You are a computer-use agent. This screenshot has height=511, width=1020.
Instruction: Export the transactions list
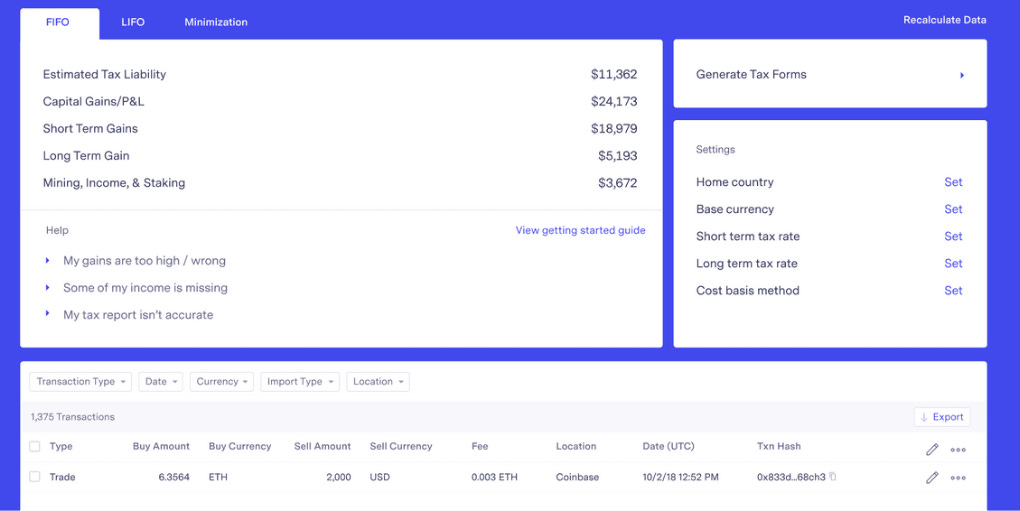pyautogui.click(x=942, y=417)
